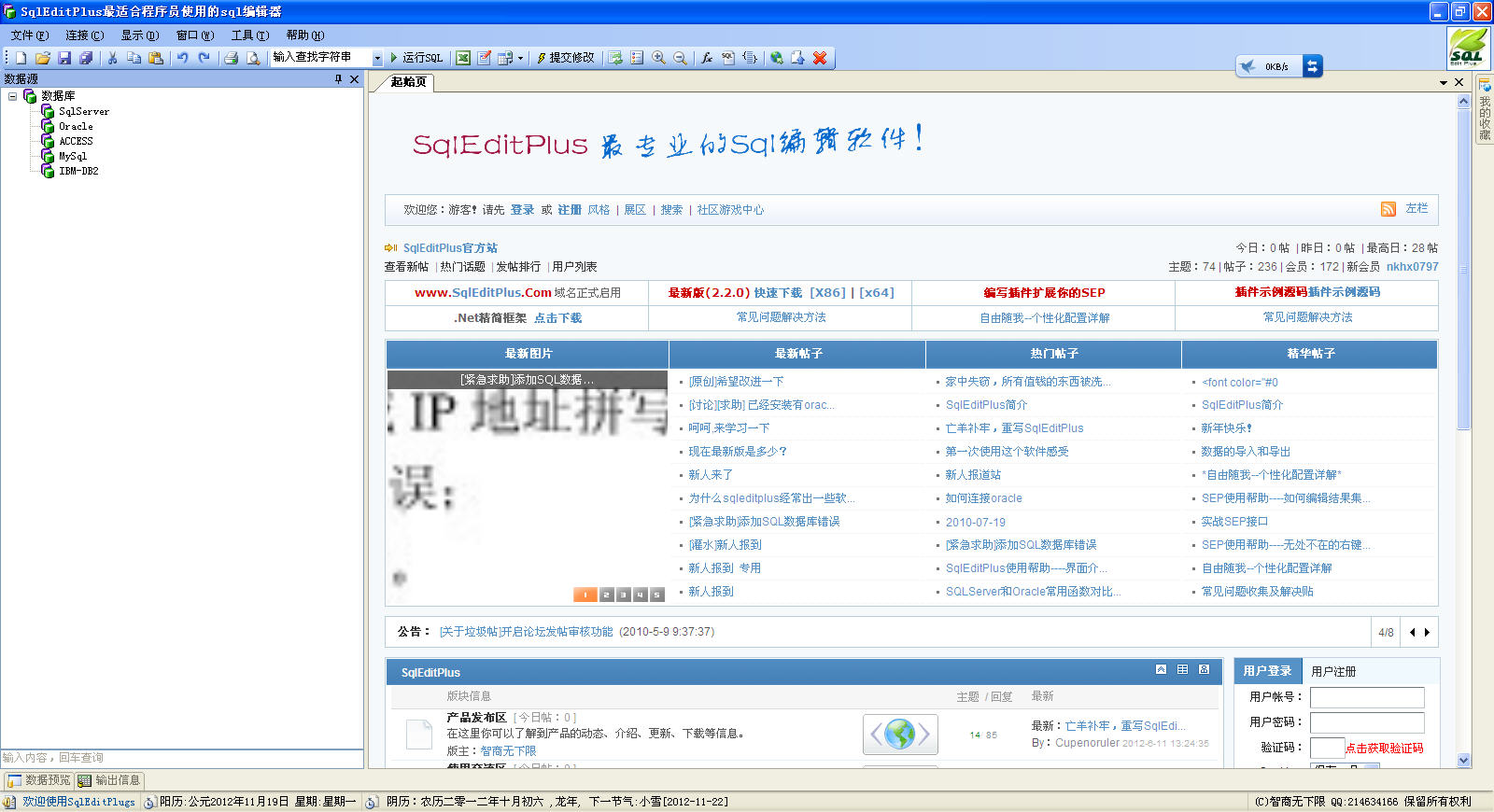1494x812 pixels.
Task: Click the search string input box
Action: tap(321, 58)
